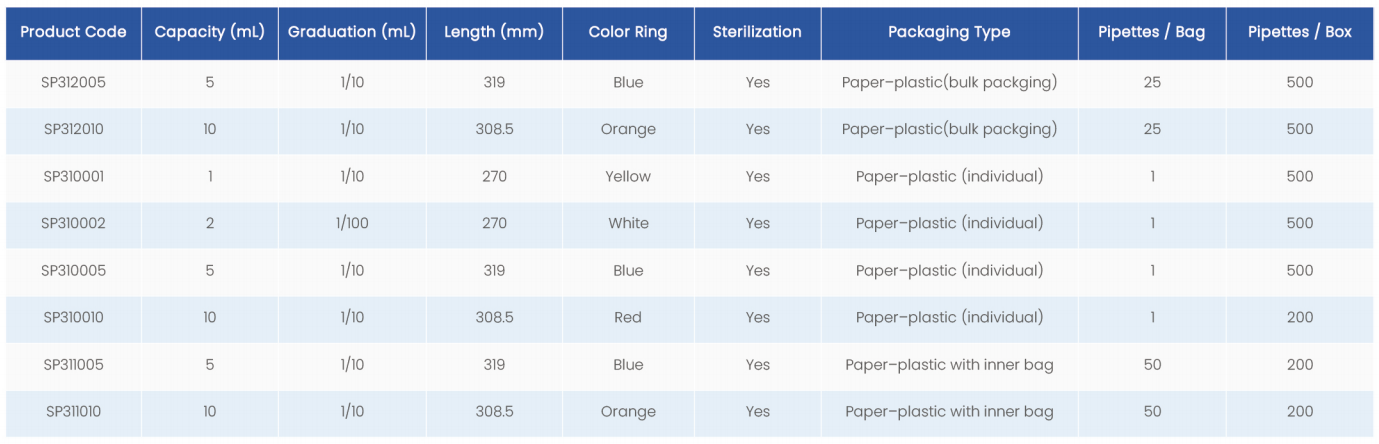
Task: Select product code SP312005
Action: pos(74,82)
